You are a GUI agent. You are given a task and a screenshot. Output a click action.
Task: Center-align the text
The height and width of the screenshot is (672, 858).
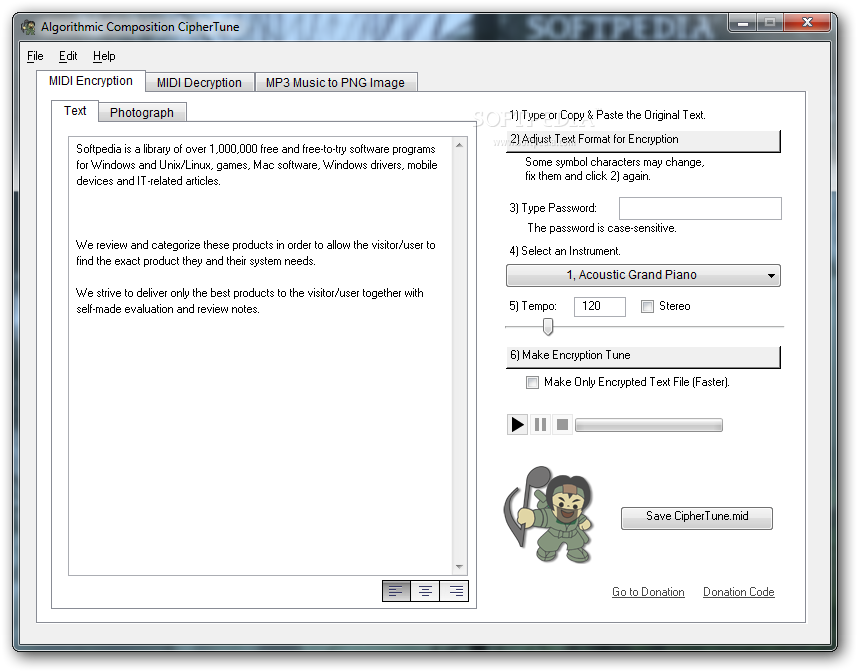(425, 591)
